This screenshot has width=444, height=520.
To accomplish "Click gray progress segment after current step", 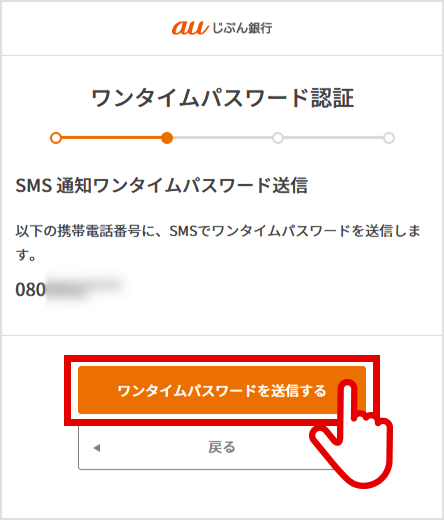I will pos(222,138).
